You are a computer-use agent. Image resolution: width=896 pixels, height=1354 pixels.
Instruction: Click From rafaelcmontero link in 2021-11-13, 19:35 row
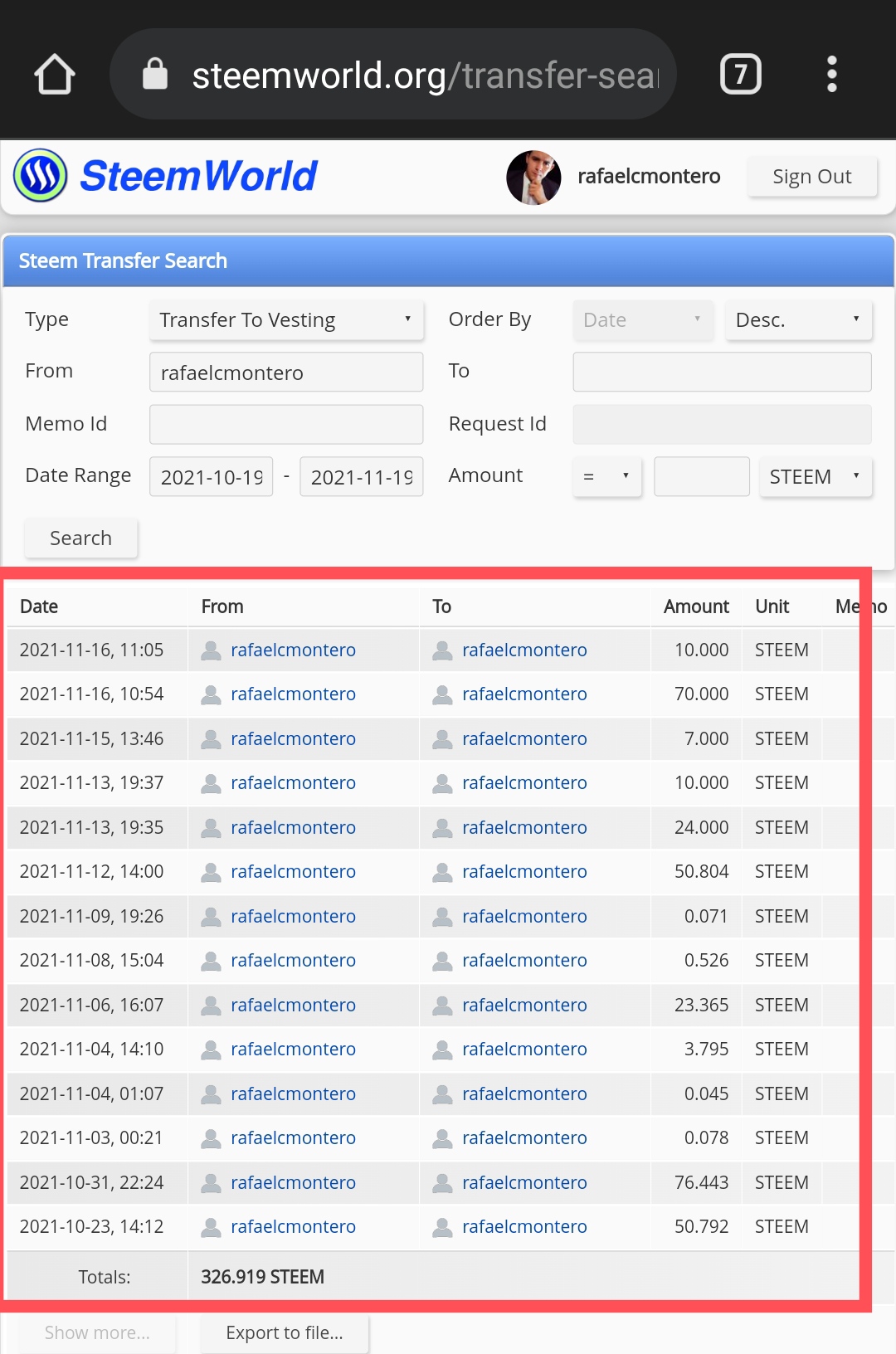tap(293, 828)
